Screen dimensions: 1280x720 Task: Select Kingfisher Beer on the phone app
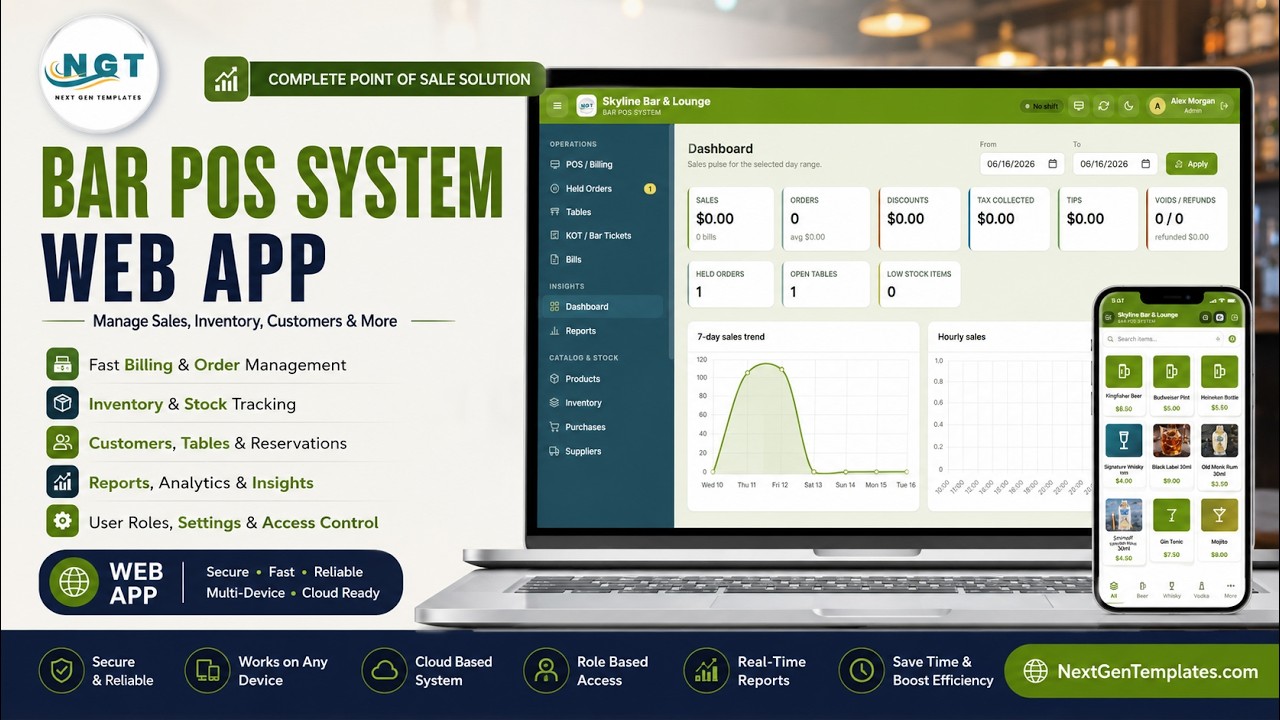(1124, 383)
